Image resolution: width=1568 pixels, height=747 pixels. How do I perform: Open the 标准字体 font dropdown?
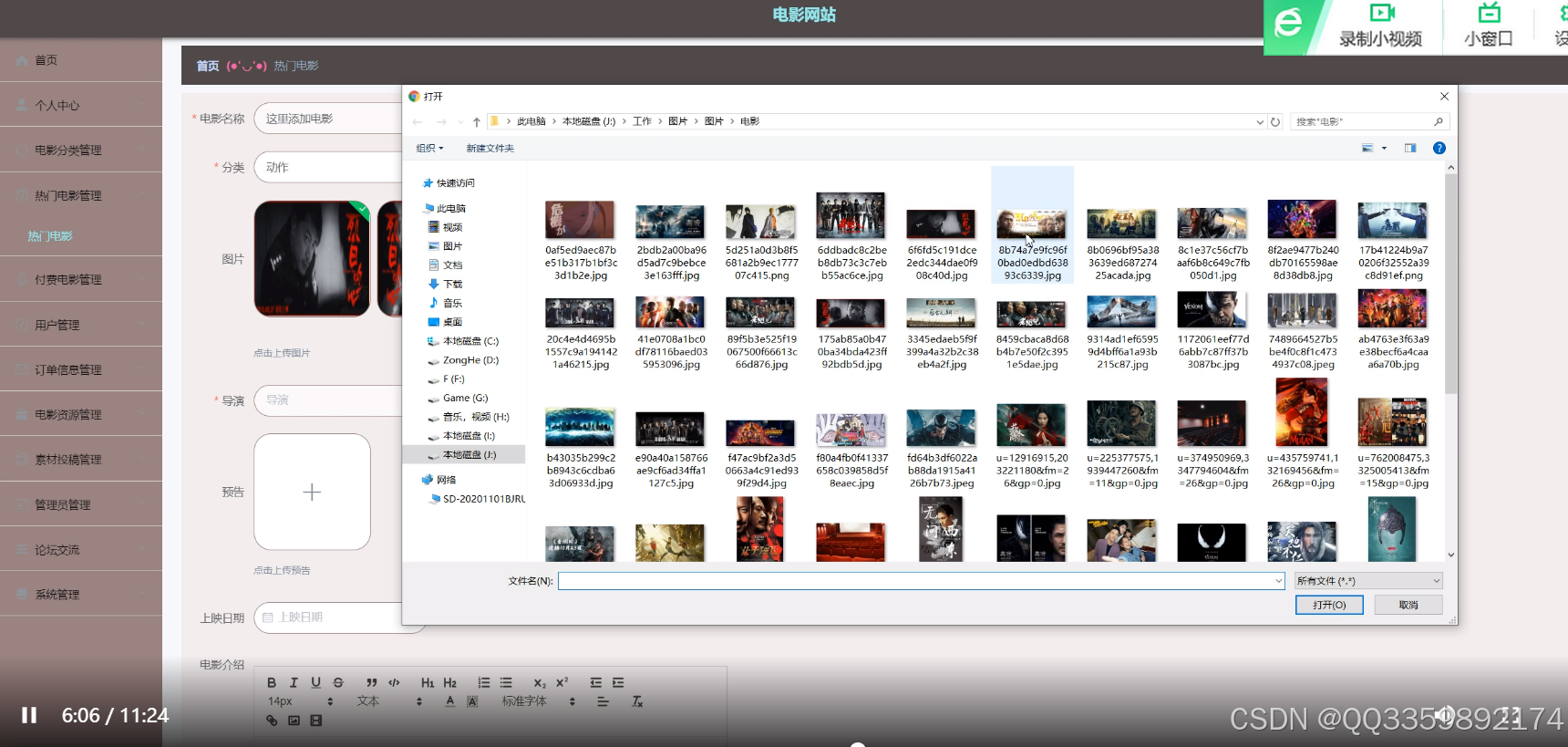tap(539, 701)
